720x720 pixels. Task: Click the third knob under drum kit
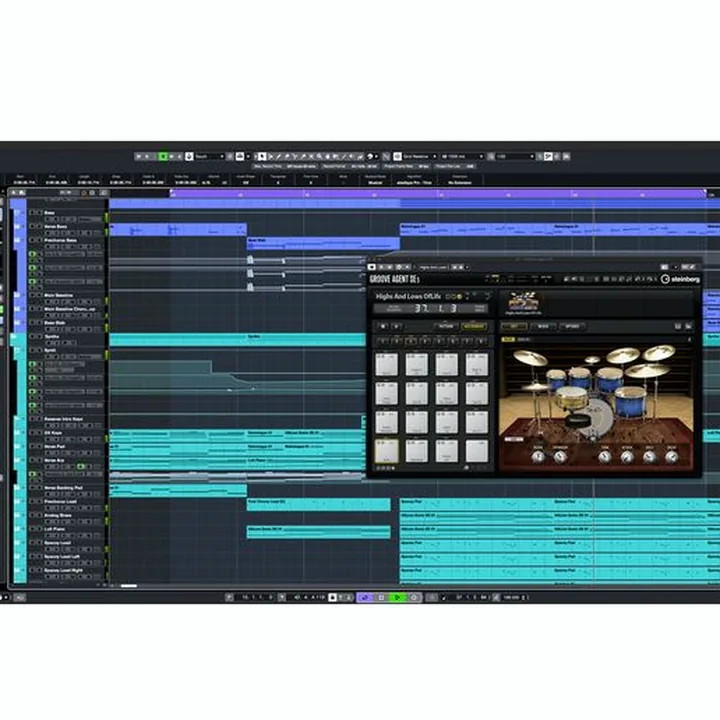click(604, 456)
